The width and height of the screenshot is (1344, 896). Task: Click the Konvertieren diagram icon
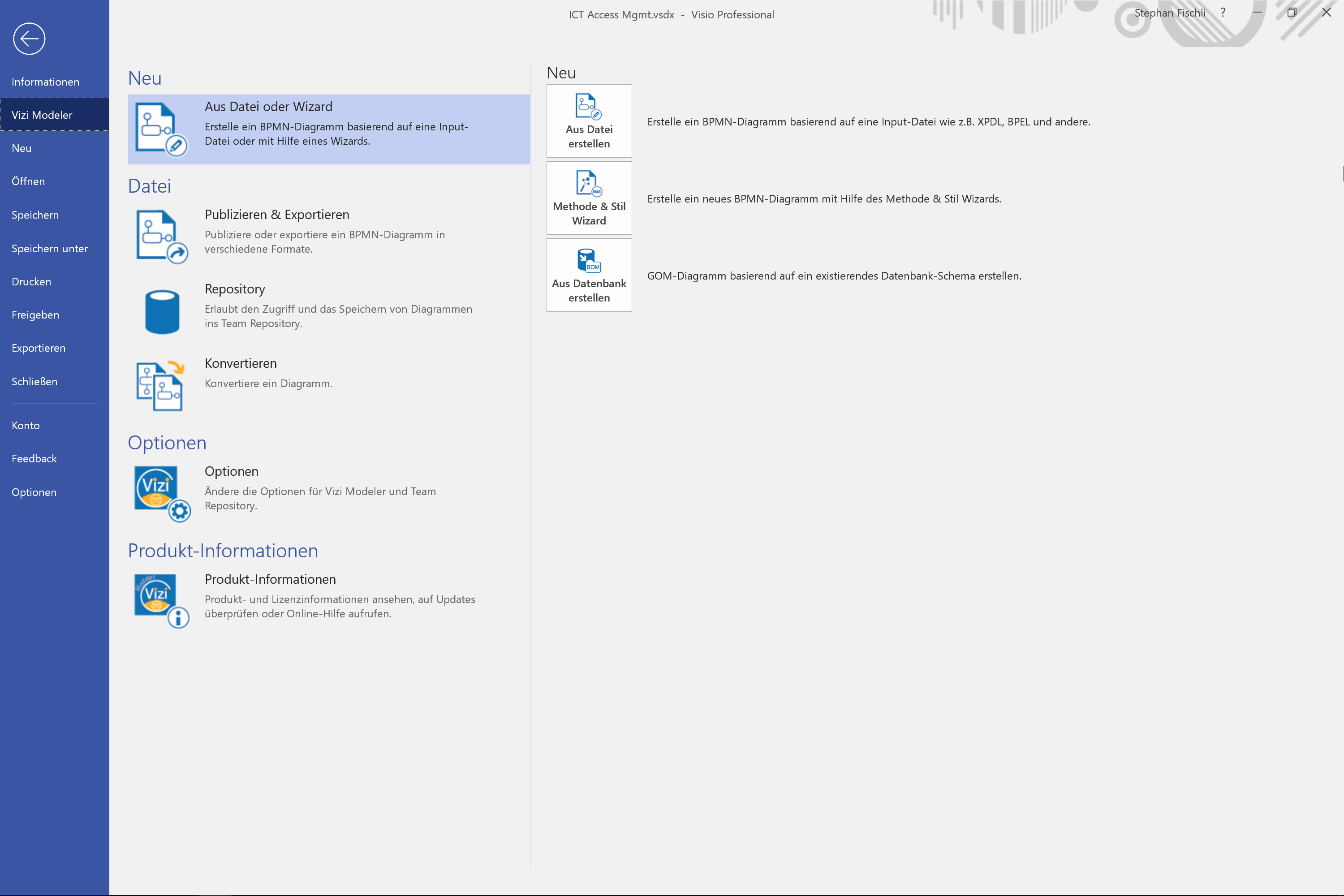160,386
